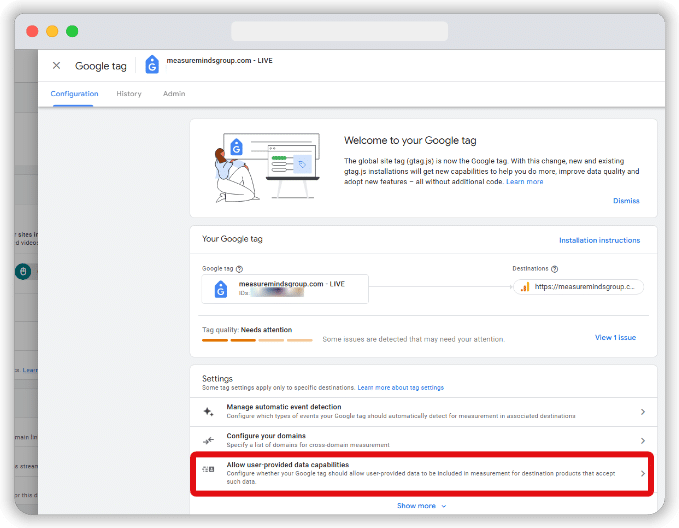Open the measuremindsgroup destination chip
Screen dimensions: 679x528
578,287
